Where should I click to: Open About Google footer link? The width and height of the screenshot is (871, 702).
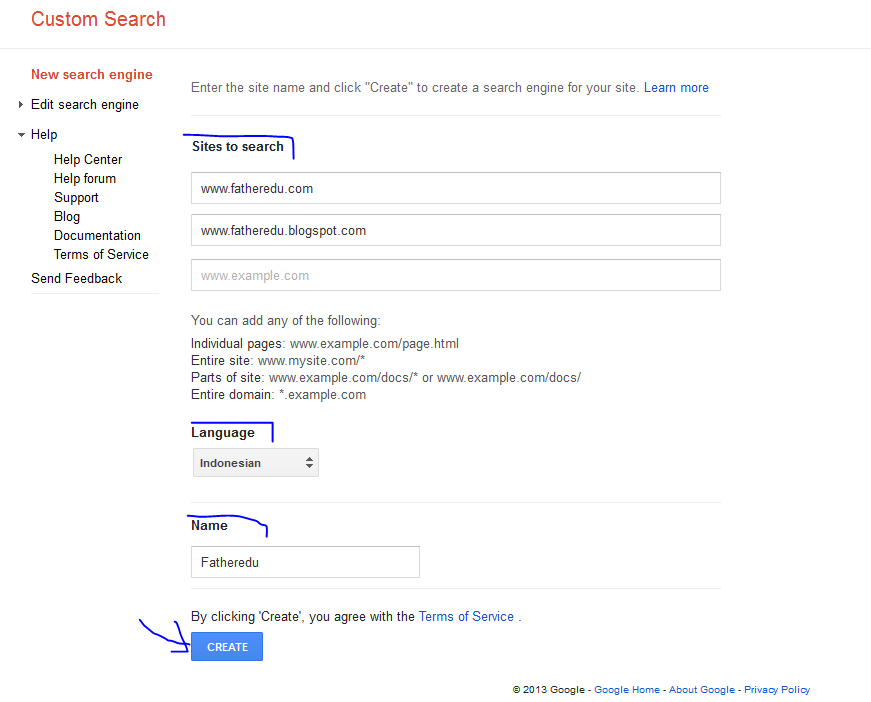point(702,689)
